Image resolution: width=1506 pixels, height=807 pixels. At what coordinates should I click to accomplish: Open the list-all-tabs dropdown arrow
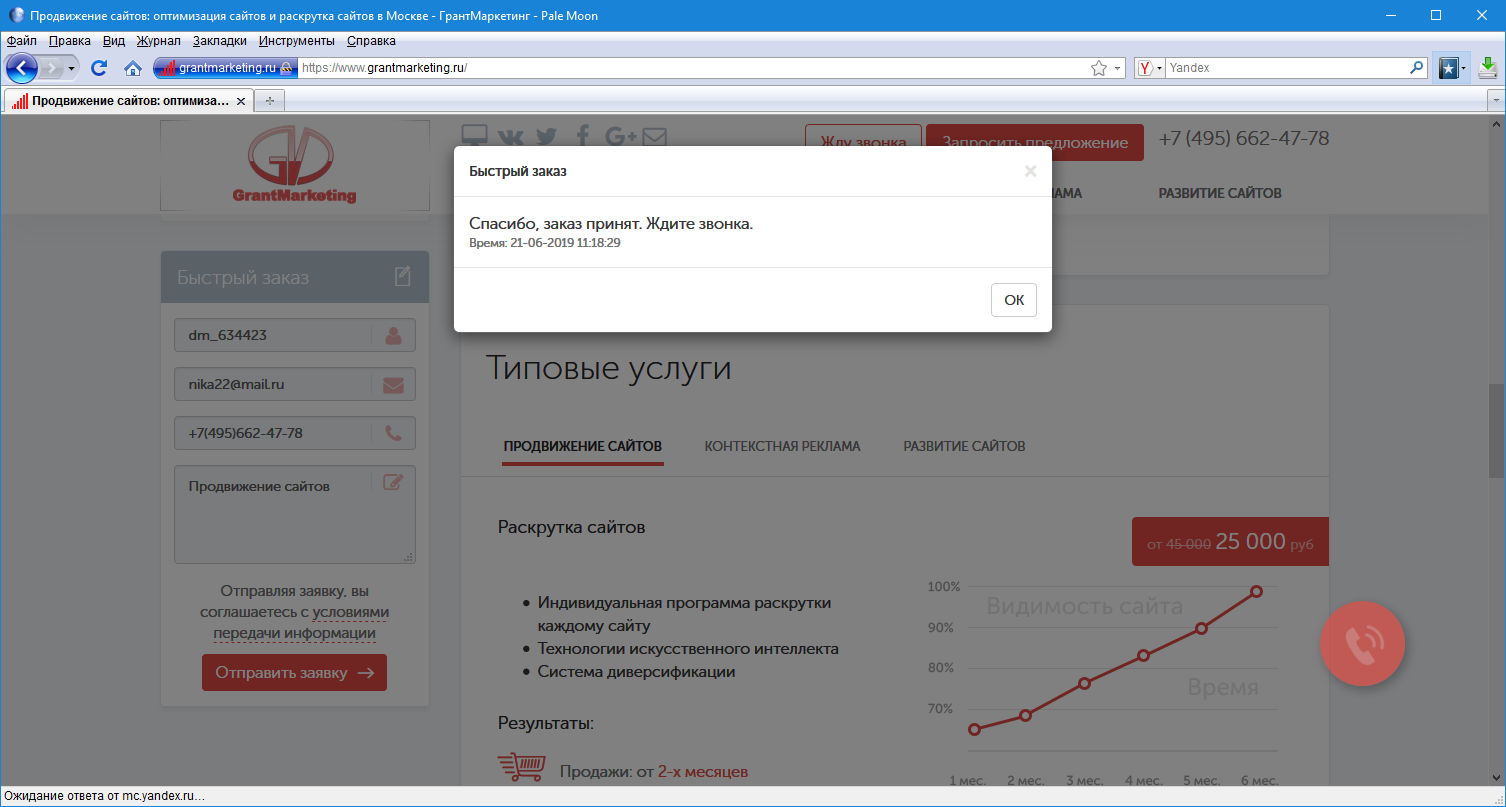(1496, 101)
